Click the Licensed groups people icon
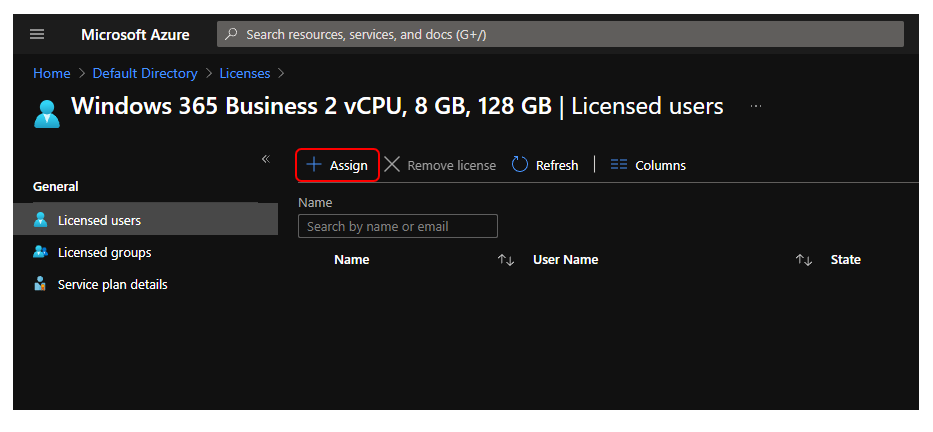 pyautogui.click(x=40, y=252)
